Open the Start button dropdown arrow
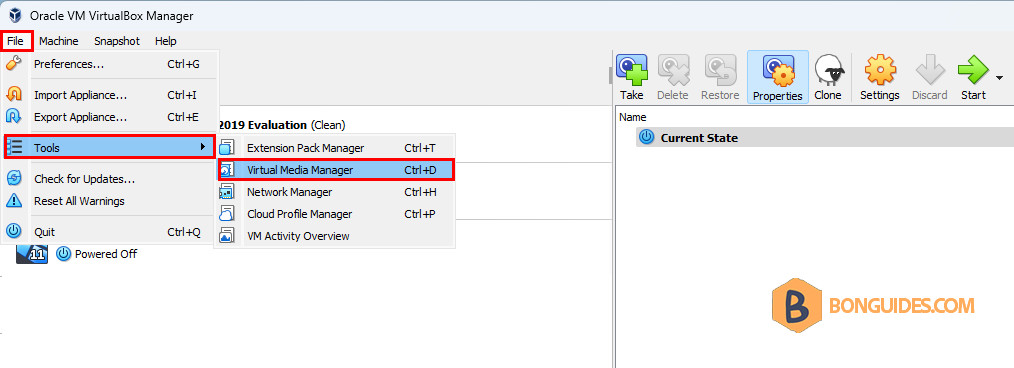The width and height of the screenshot is (1014, 368). pos(999,78)
